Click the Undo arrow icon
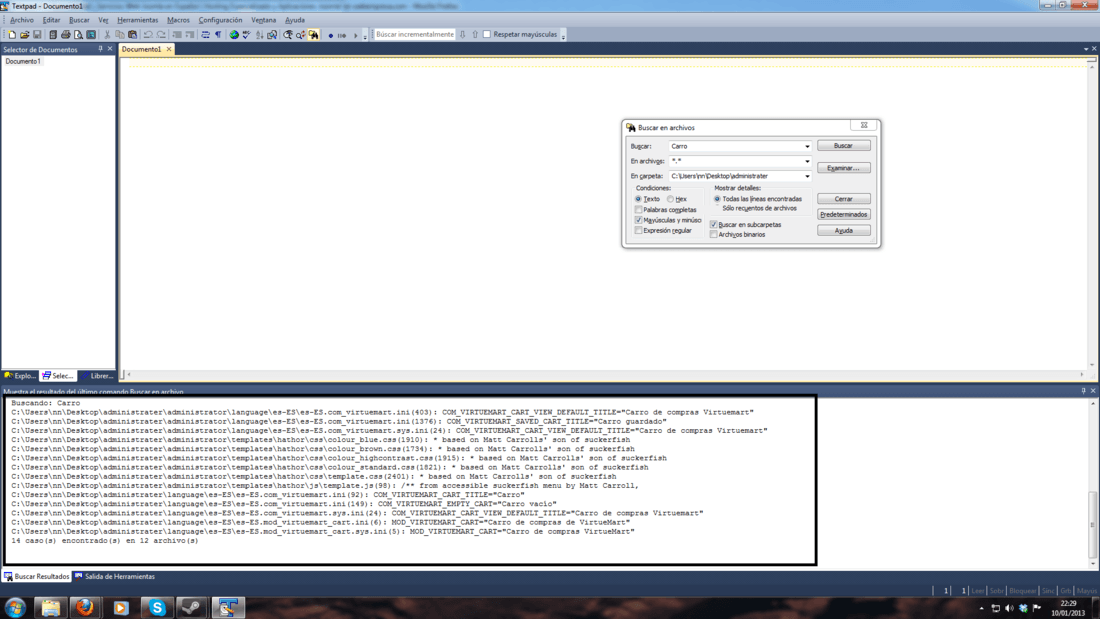 click(x=148, y=34)
